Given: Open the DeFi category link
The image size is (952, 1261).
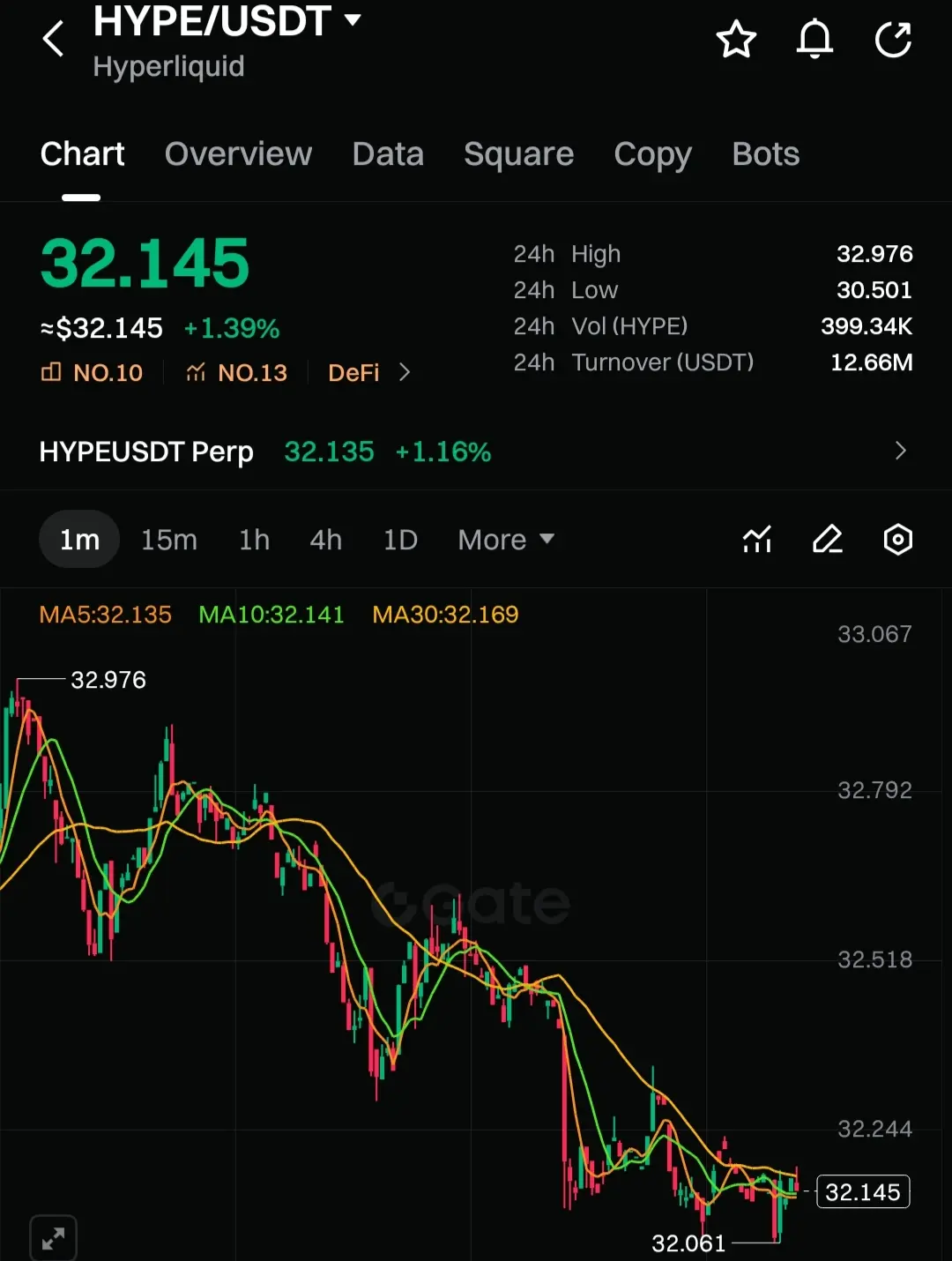Looking at the screenshot, I should coord(353,373).
